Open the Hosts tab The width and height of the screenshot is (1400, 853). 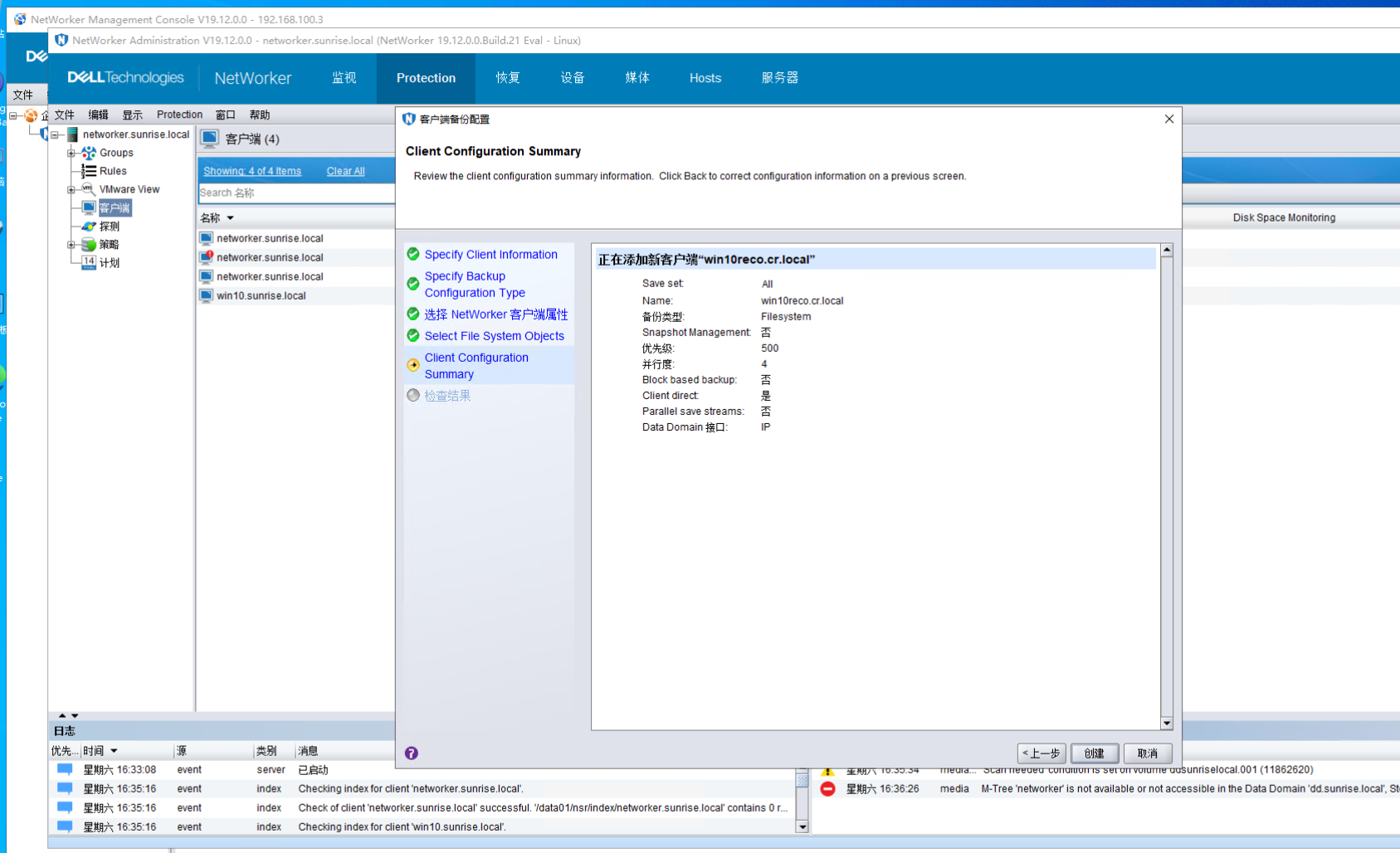705,78
